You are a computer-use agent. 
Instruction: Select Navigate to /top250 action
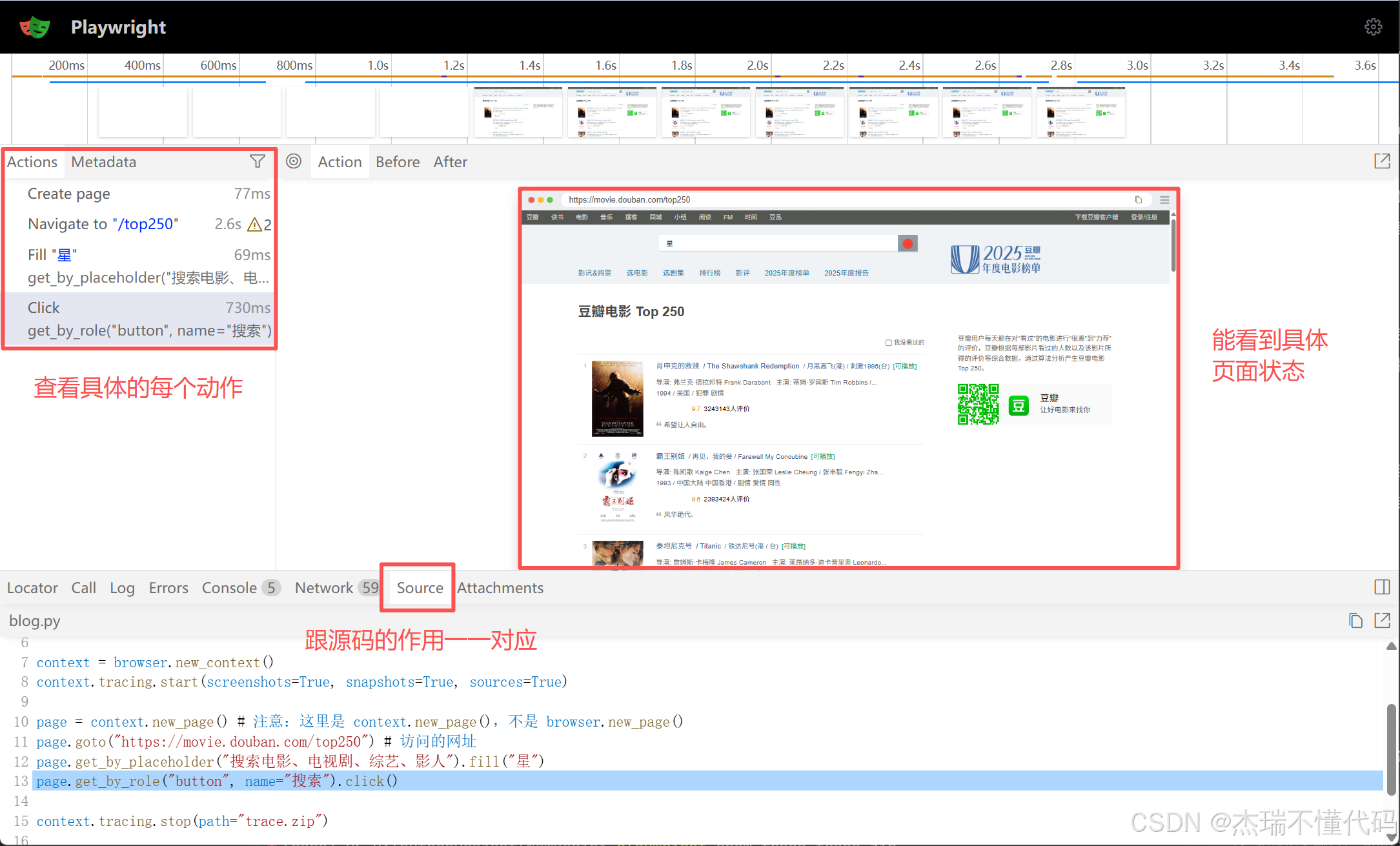click(103, 224)
